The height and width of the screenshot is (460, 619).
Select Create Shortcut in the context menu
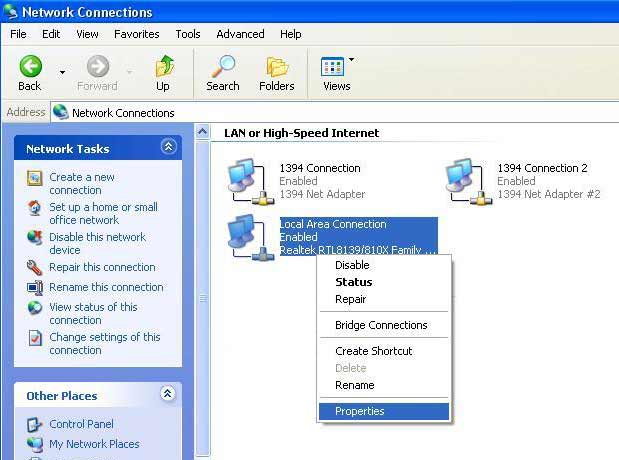click(385, 351)
